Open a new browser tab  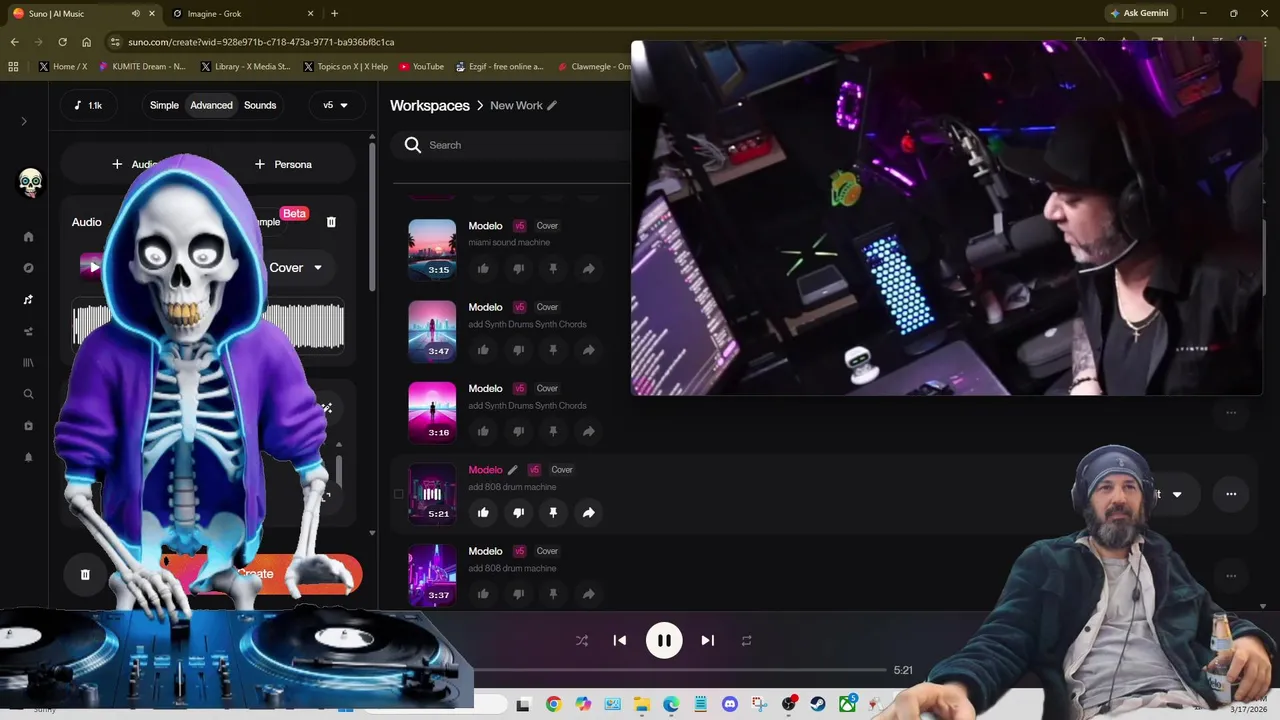click(x=334, y=14)
